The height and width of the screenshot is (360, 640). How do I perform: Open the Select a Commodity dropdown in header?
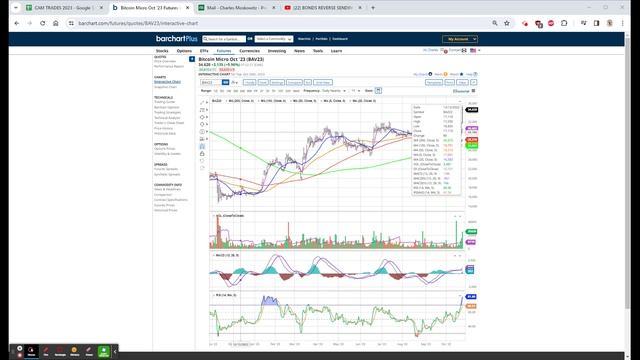(274, 39)
